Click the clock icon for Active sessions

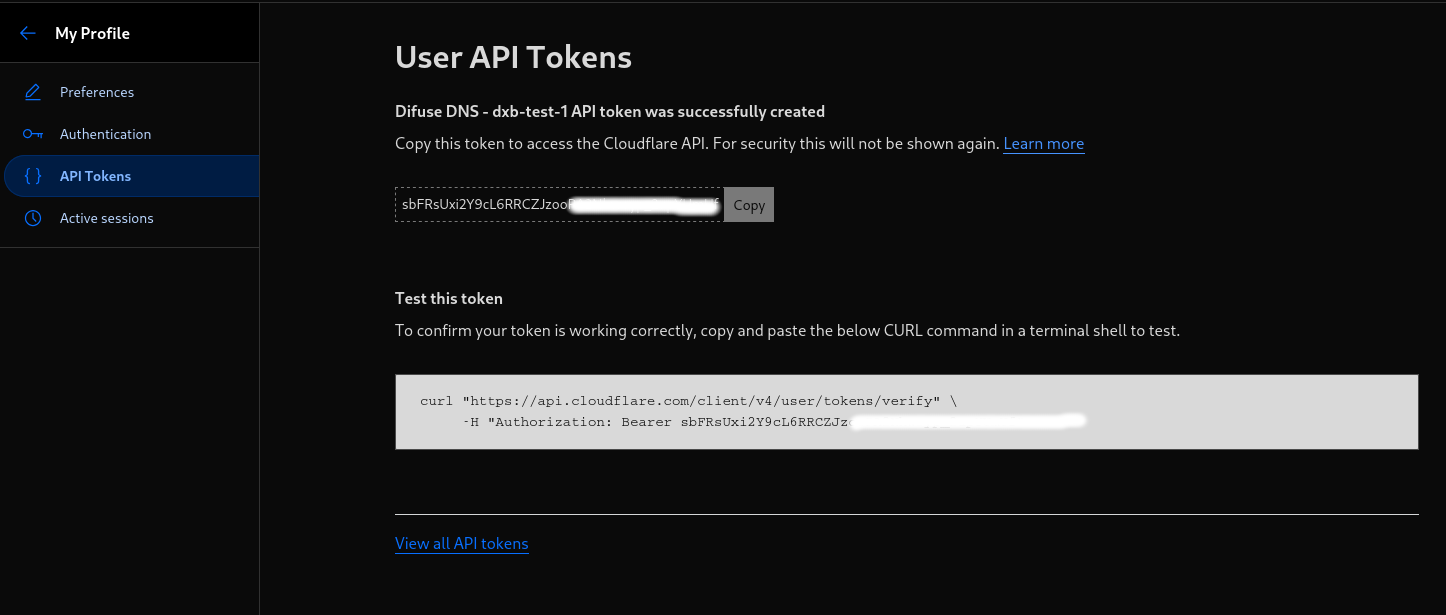tap(33, 218)
